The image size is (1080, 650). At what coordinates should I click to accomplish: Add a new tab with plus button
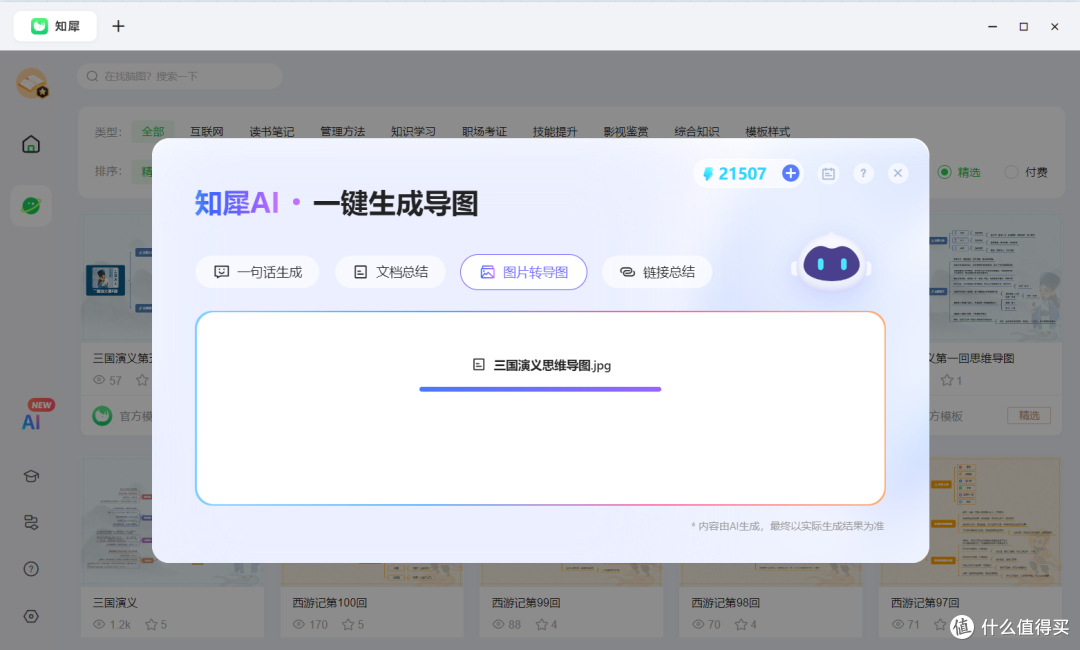(x=118, y=26)
